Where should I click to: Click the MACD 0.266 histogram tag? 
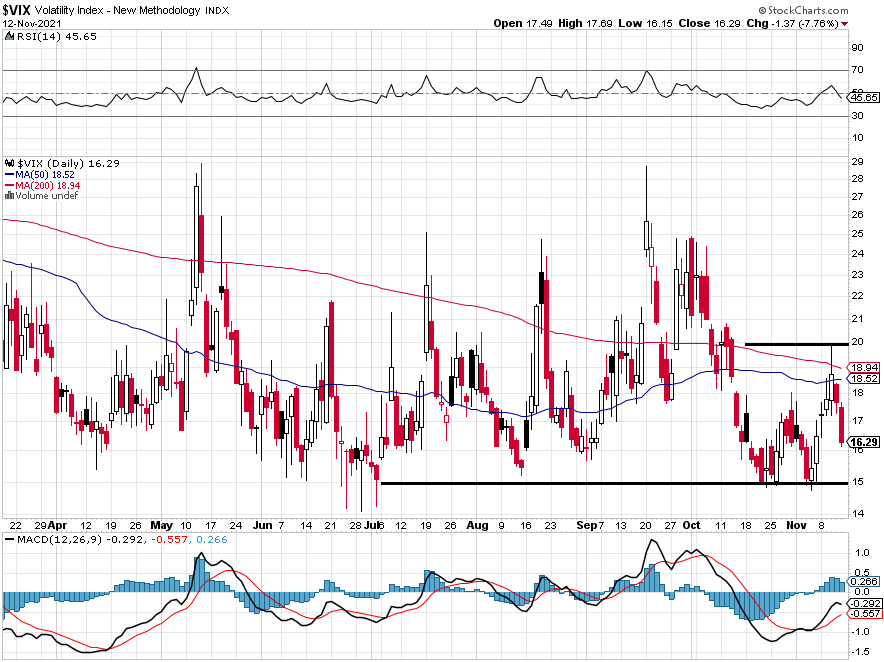click(865, 581)
